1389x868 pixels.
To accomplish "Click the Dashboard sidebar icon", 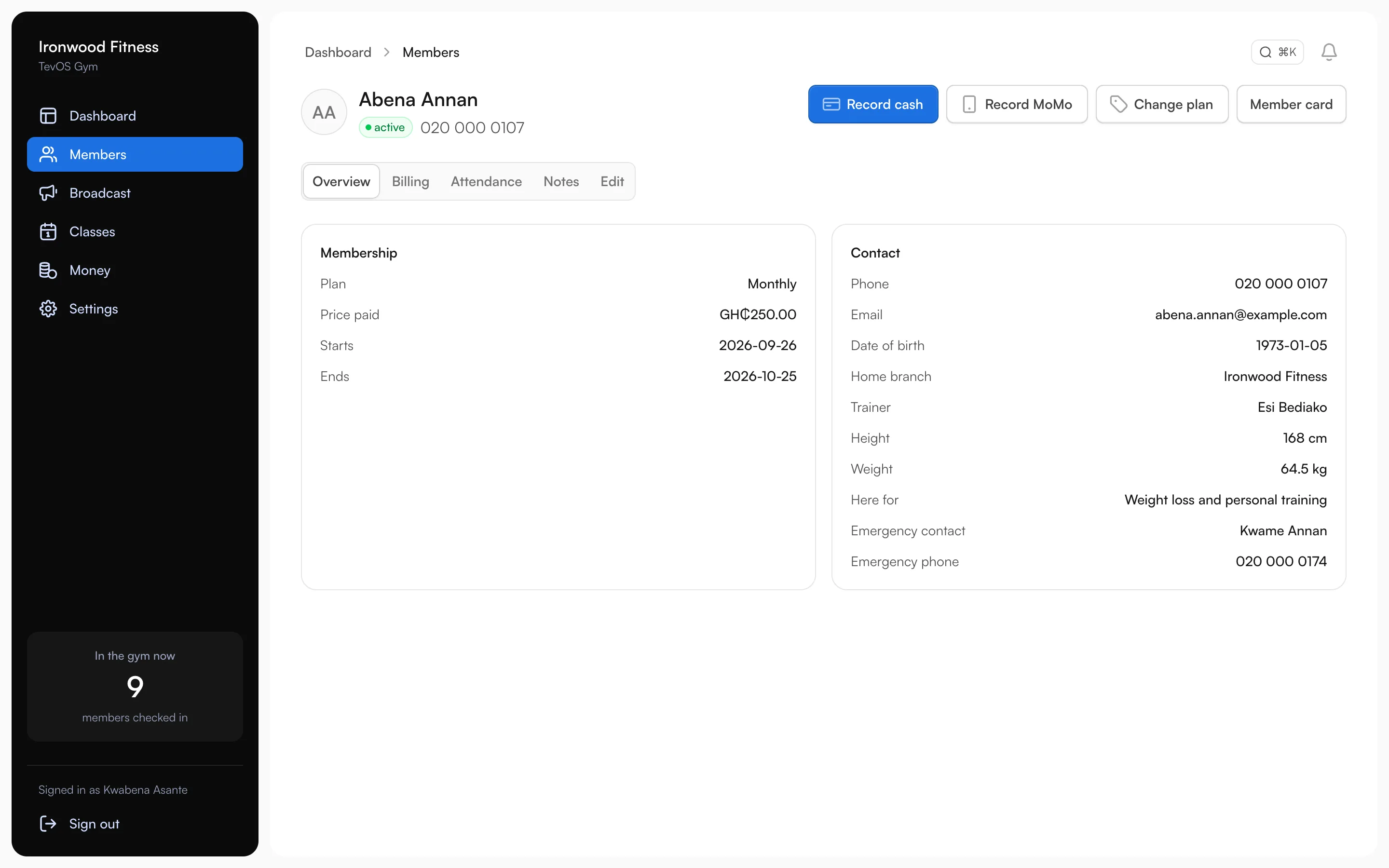I will pyautogui.click(x=48, y=116).
